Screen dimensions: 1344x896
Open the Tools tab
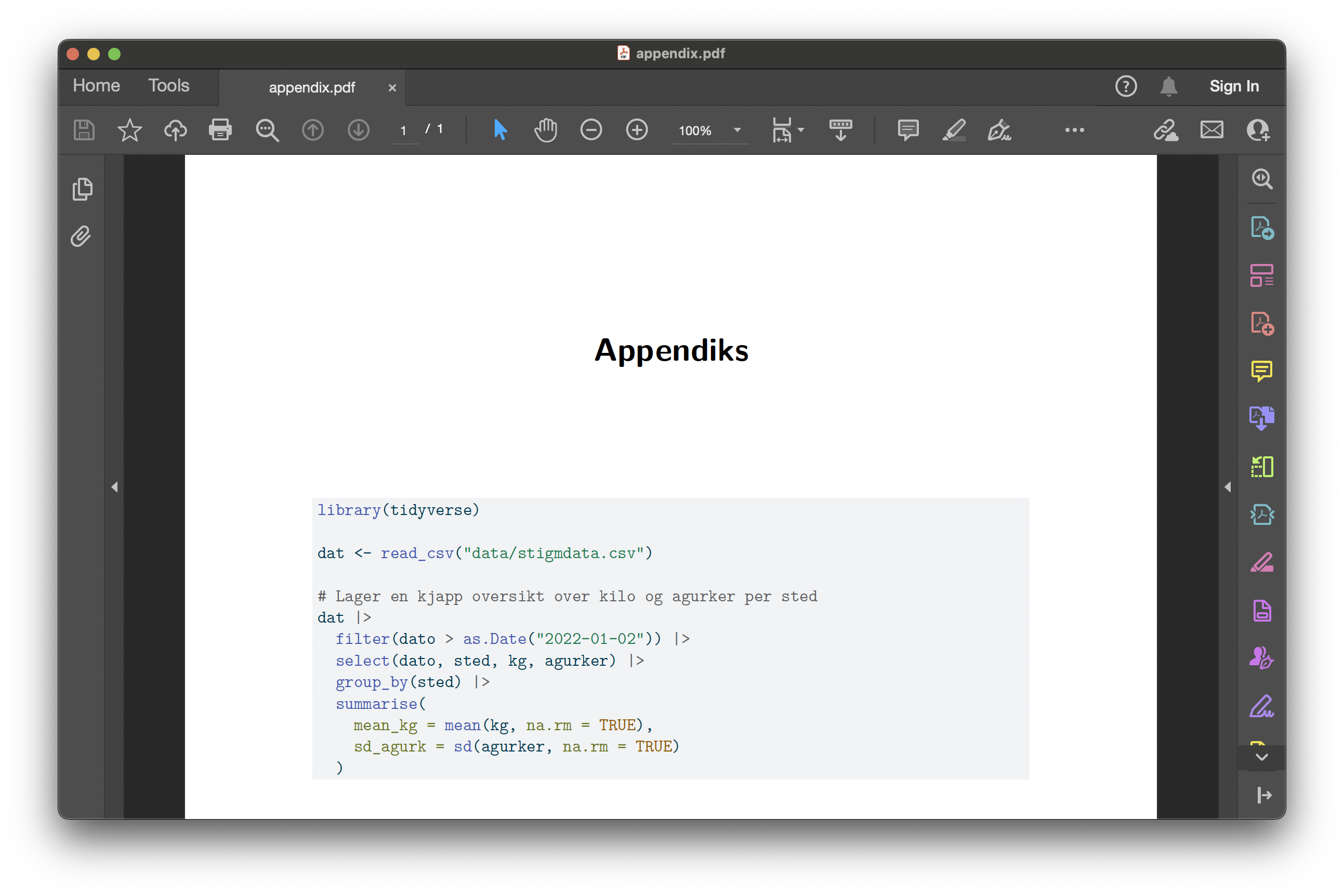[x=168, y=86]
